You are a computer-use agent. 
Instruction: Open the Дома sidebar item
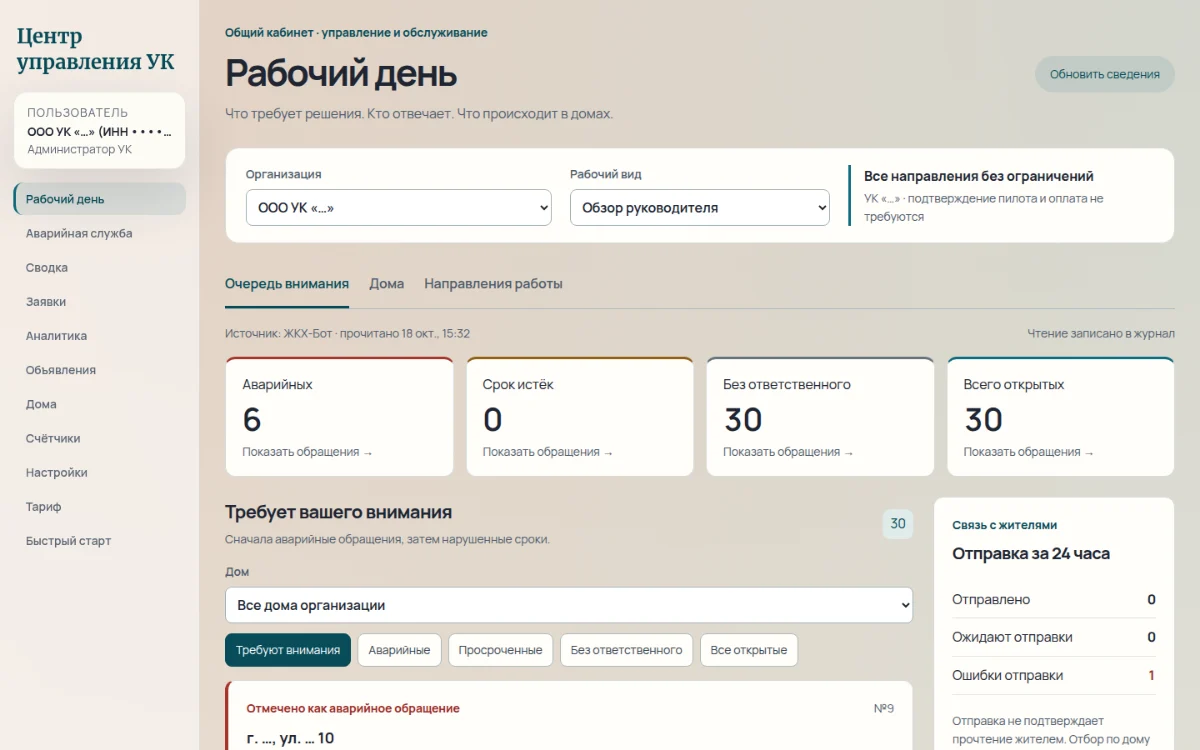click(x=100, y=404)
